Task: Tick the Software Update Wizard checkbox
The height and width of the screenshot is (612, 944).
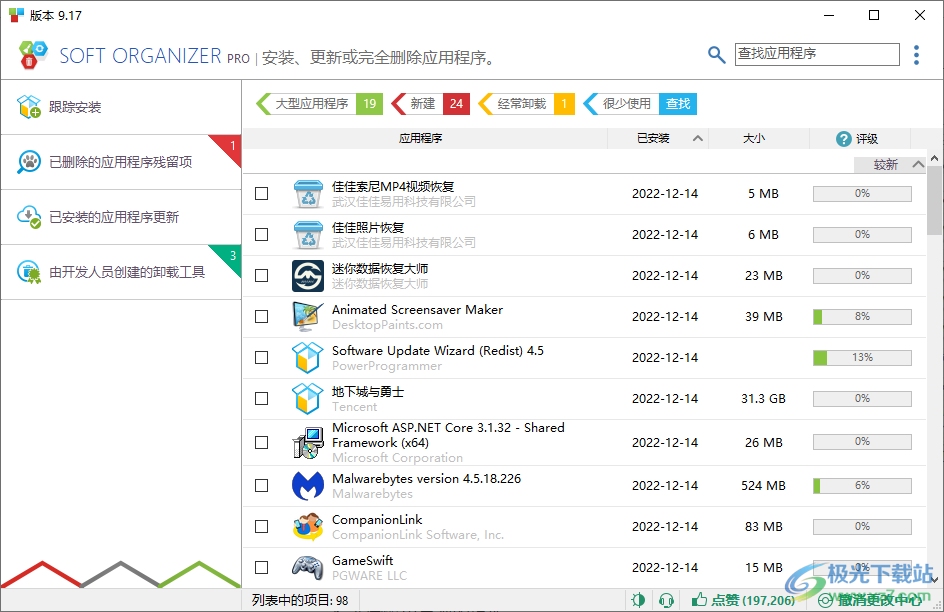Action: (x=261, y=357)
